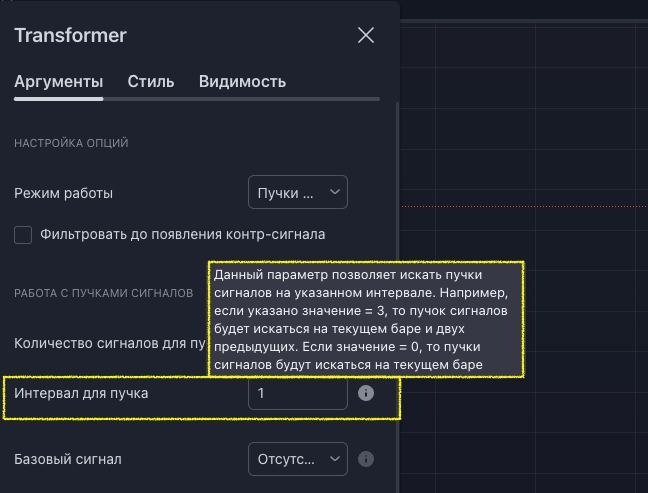648x493 pixels.
Task: Click the Интервал для пучка label
Action: [x=81, y=393]
